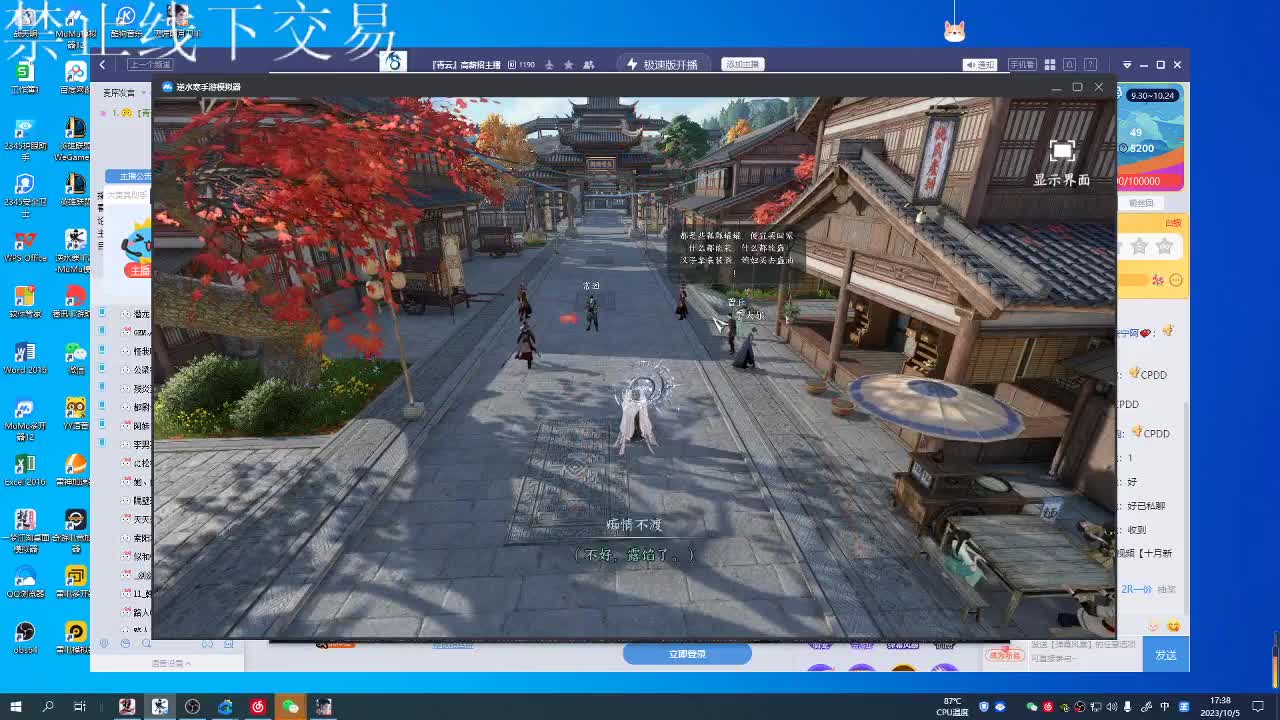Click the taskbar clock showing 17:38
Screen dimensions: 1280x720
click(x=1222, y=707)
